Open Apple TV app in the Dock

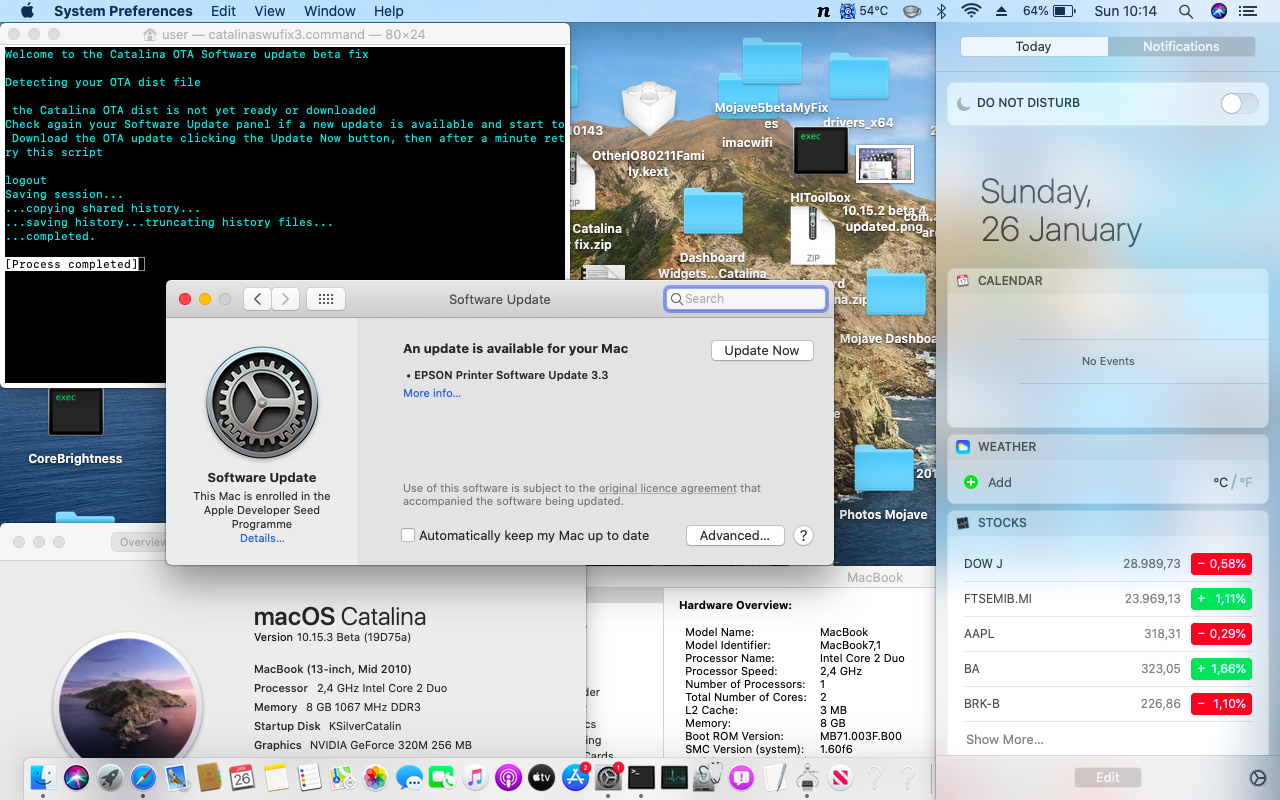pos(541,777)
